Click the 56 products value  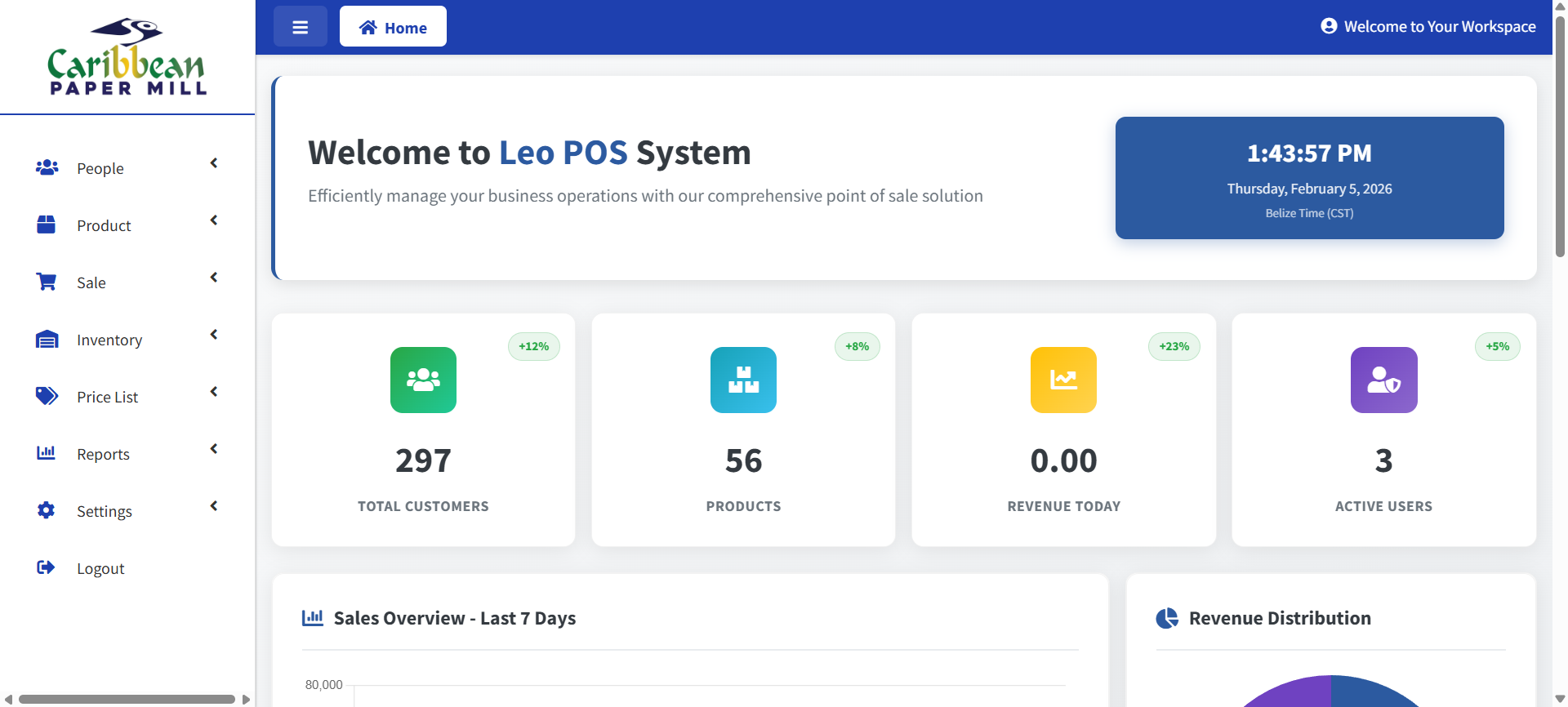coord(743,460)
